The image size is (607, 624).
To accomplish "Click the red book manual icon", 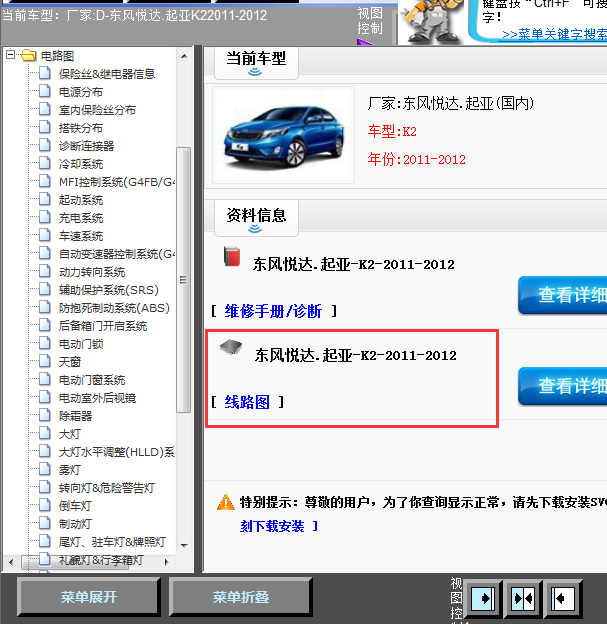I will click(232, 256).
